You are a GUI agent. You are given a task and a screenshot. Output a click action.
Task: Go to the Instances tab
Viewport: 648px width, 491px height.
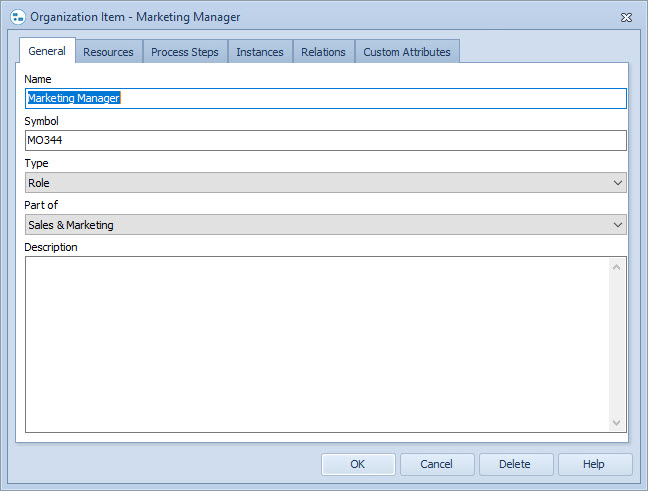(260, 52)
